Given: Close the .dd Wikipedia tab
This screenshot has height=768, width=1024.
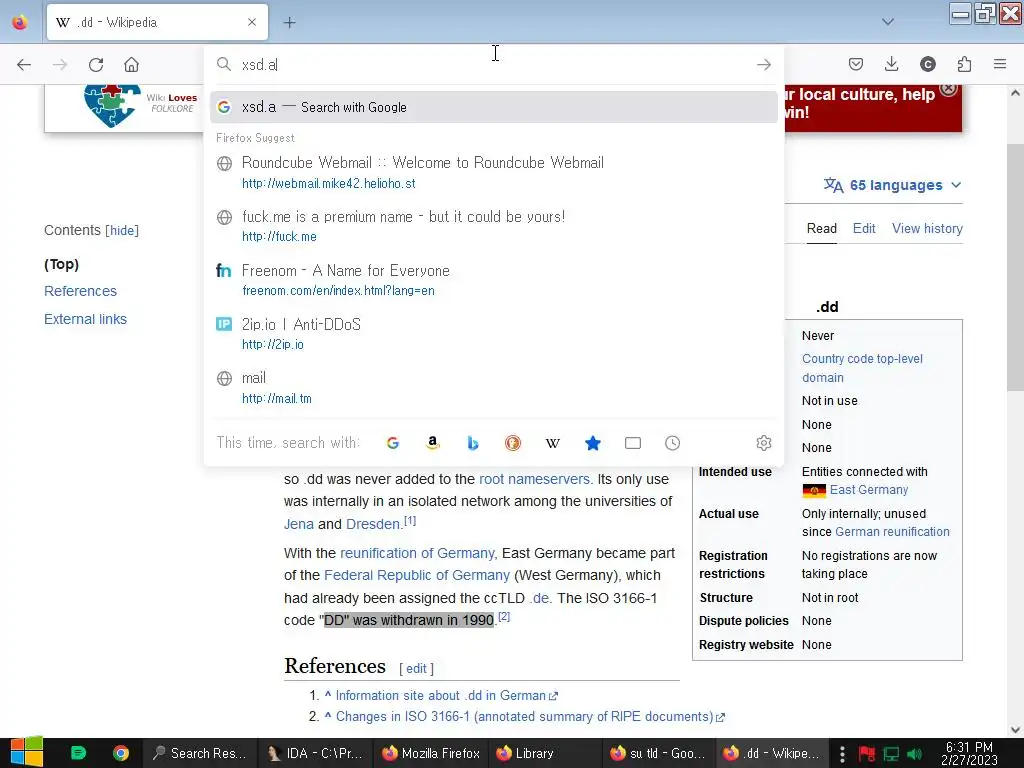Looking at the screenshot, I should 252,22.
